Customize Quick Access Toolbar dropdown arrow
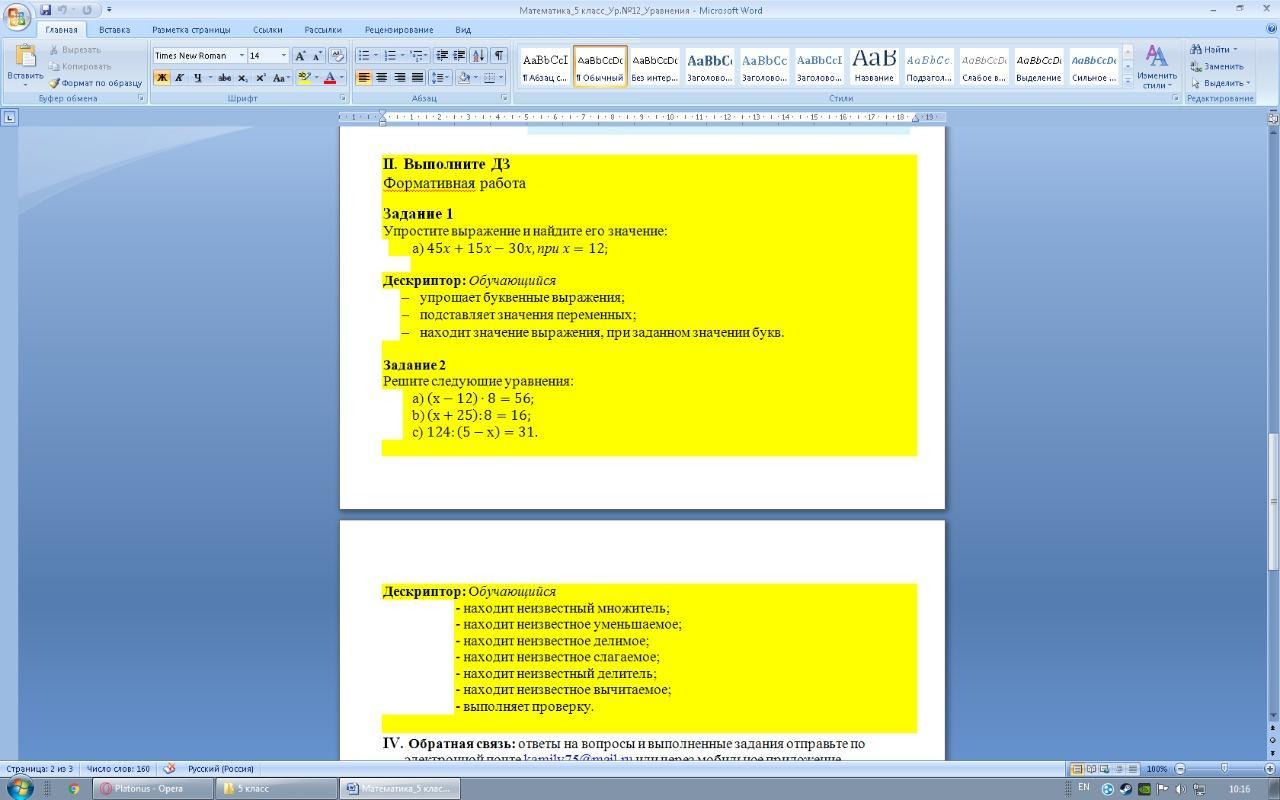Viewport: 1280px width, 800px height. (x=108, y=10)
